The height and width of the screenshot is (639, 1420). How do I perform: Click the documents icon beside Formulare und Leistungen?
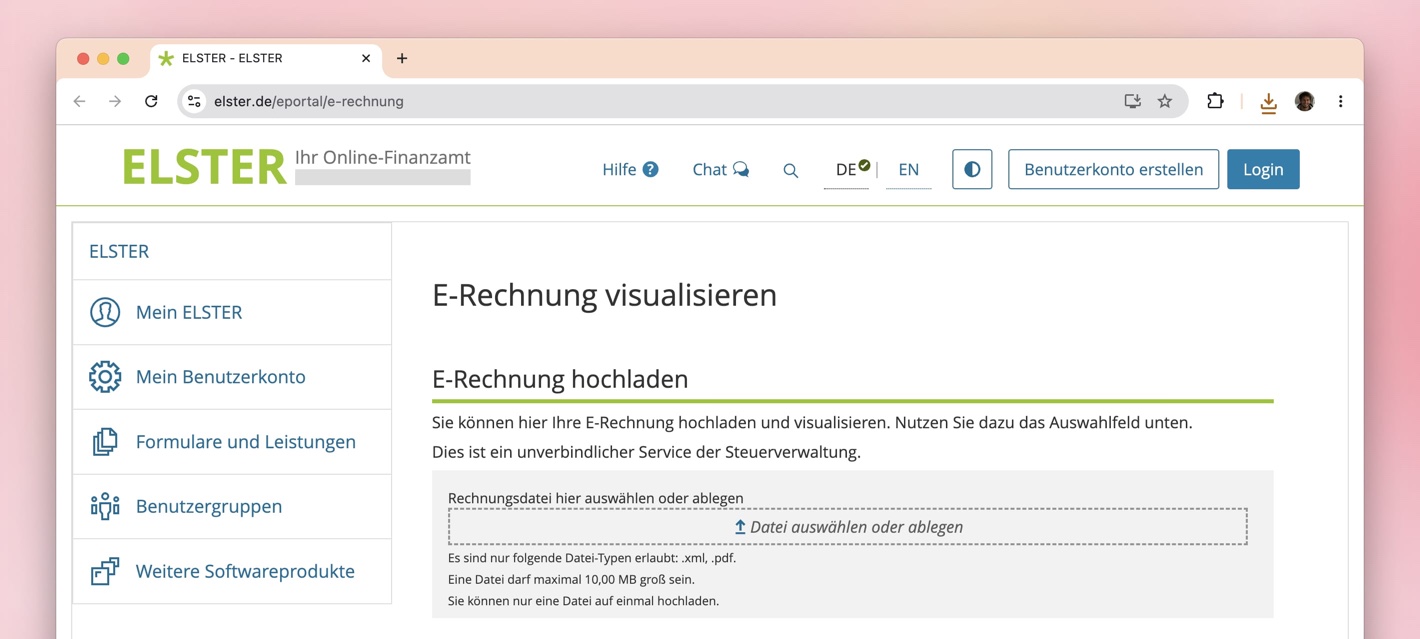tap(105, 441)
